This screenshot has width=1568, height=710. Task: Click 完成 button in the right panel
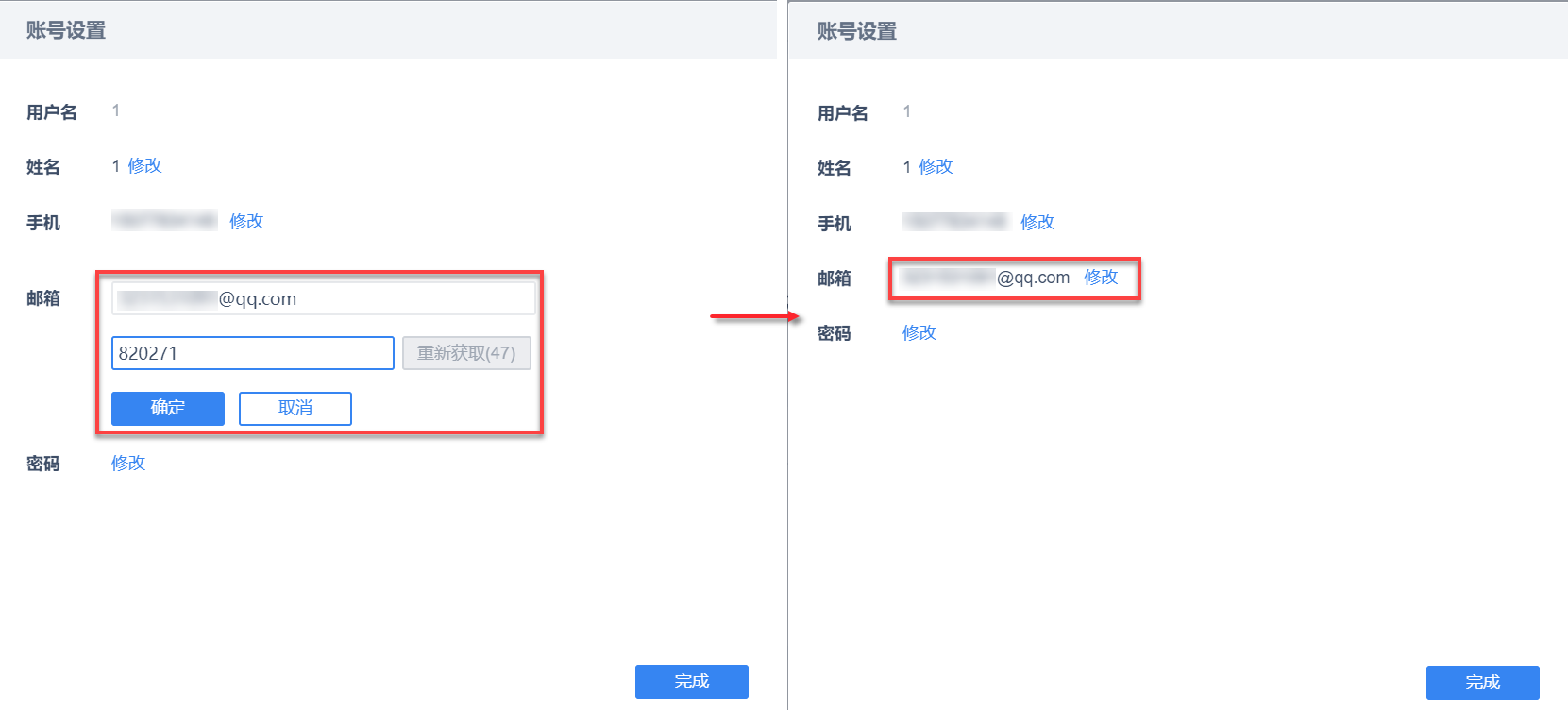[1482, 683]
